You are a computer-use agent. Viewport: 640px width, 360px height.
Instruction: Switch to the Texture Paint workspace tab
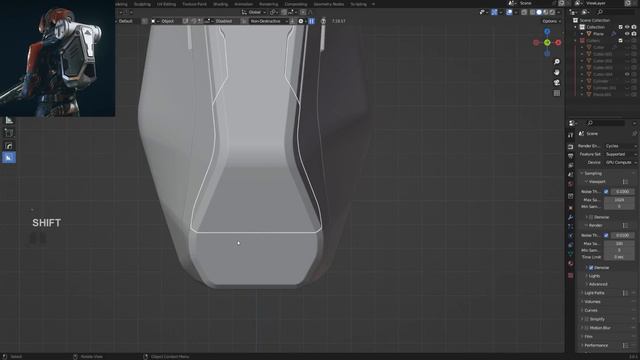pos(194,4)
